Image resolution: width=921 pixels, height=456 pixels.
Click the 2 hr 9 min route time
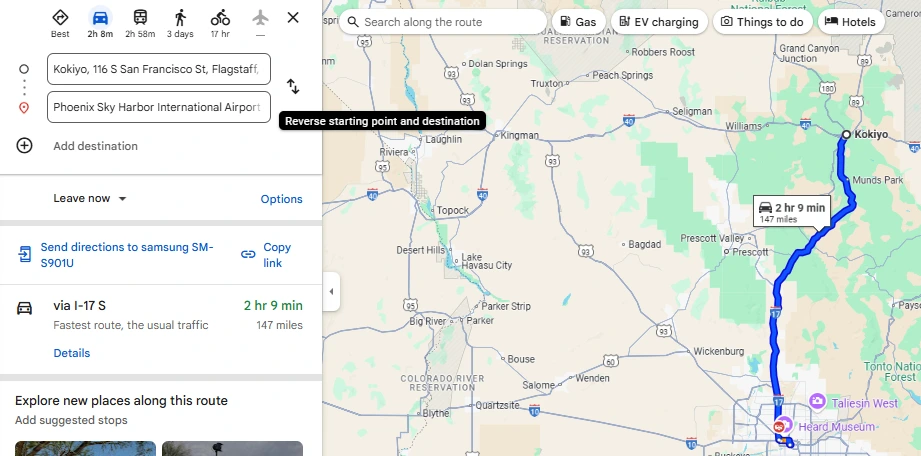pyautogui.click(x=273, y=306)
